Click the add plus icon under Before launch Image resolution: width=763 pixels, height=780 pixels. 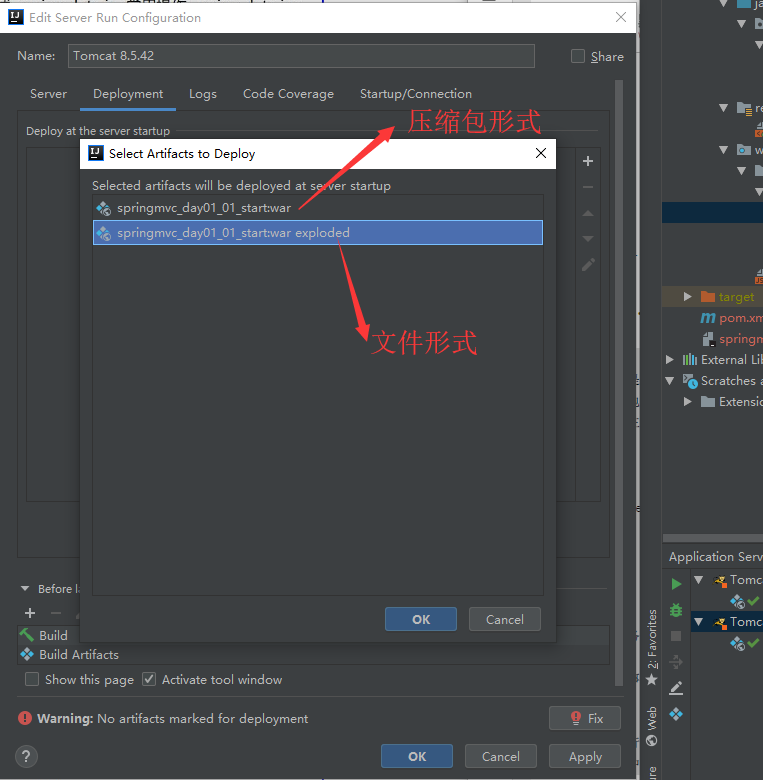[30, 613]
